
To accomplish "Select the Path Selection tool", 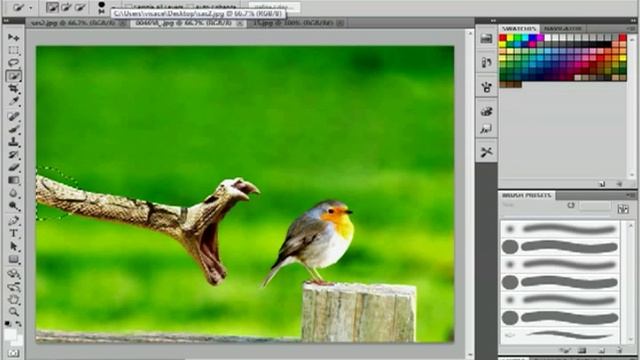I will [x=13, y=246].
